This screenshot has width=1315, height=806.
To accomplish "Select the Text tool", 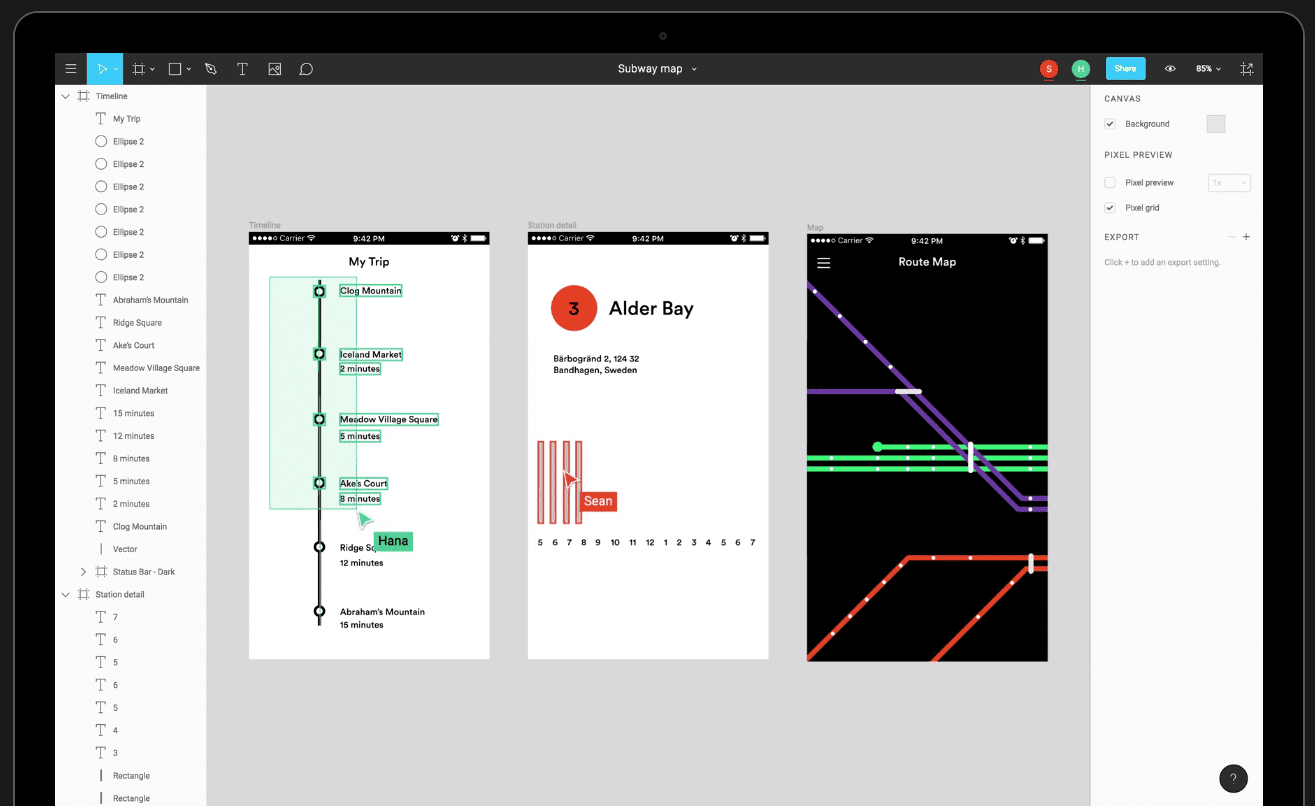I will point(242,69).
